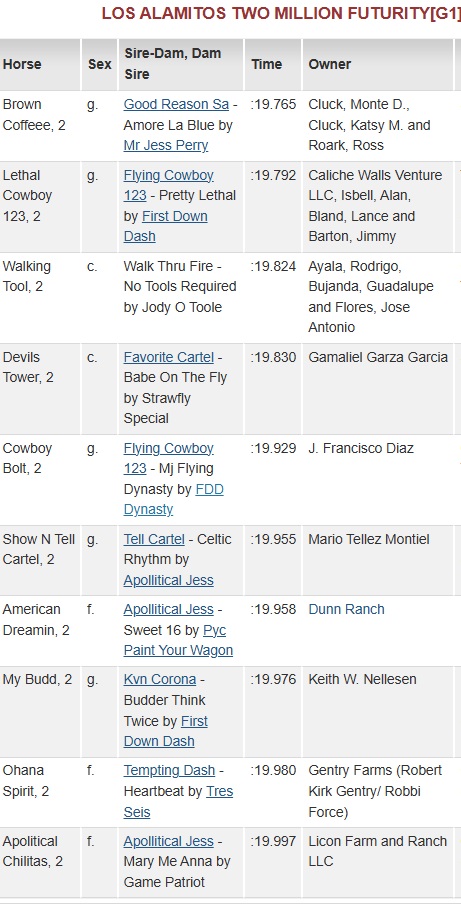Open Apollitical Jess link in Show N Tell Cartel row
This screenshot has width=461, height=905.
168,580
